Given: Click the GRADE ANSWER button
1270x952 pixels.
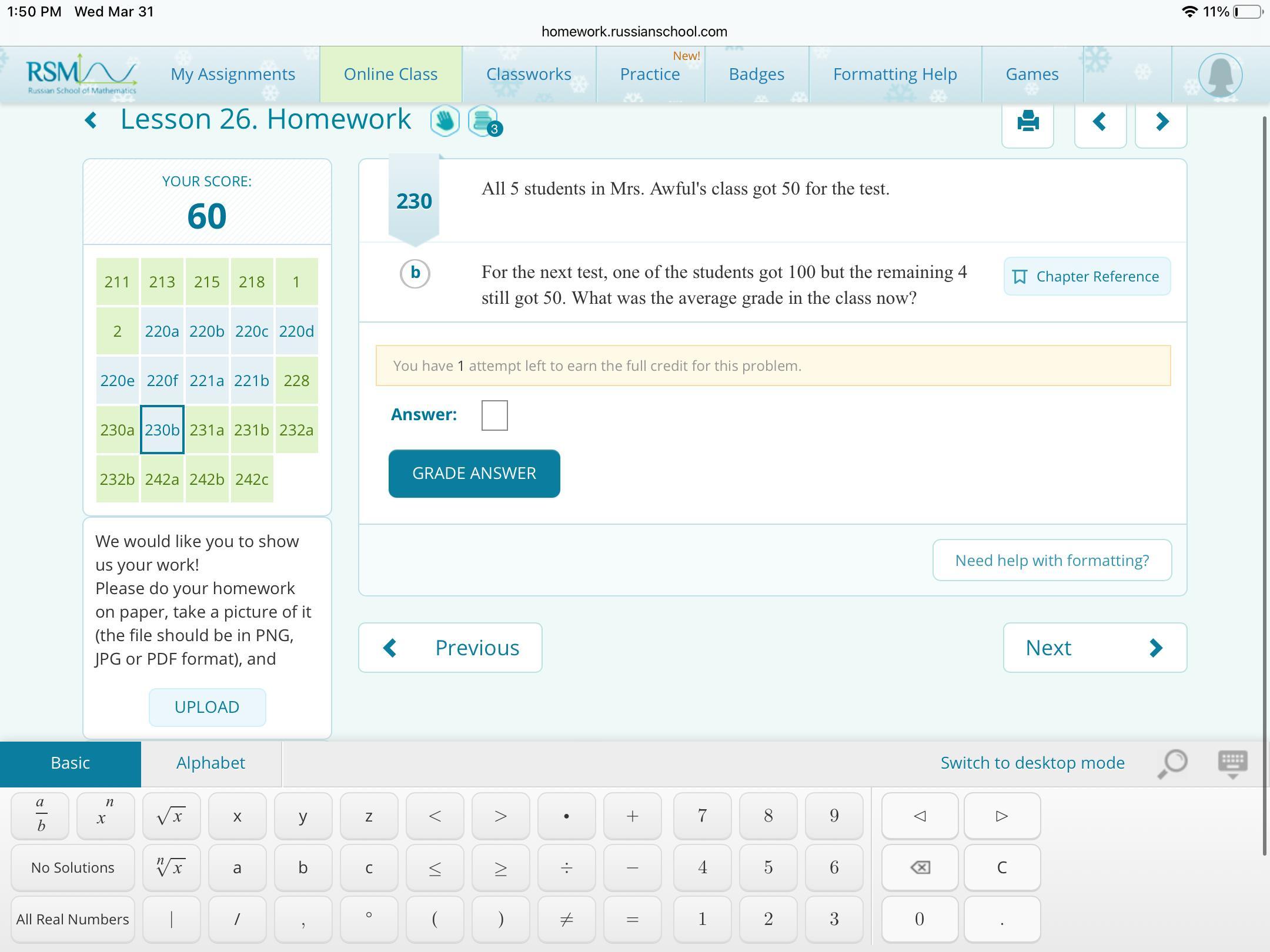Looking at the screenshot, I should (x=474, y=474).
